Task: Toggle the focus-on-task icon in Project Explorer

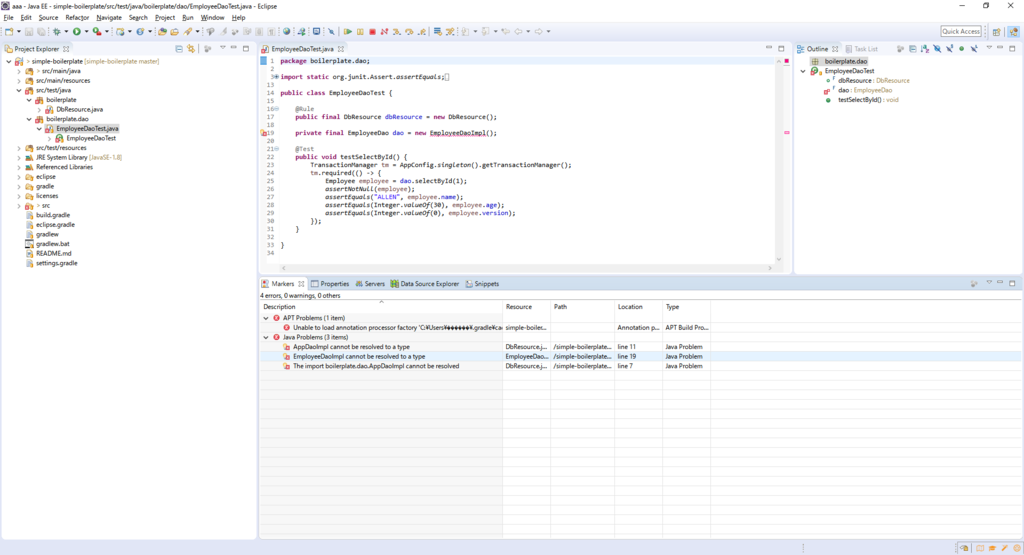Action: pyautogui.click(x=208, y=48)
